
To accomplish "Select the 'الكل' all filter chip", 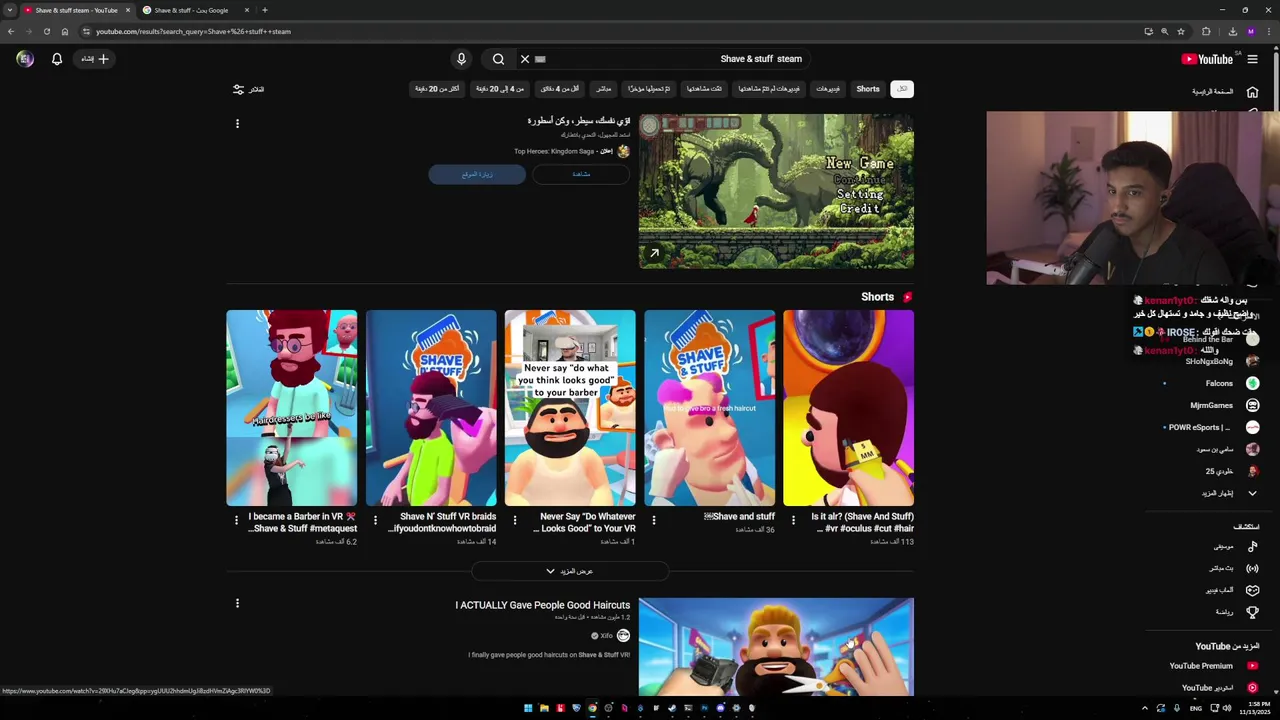I will (x=902, y=89).
